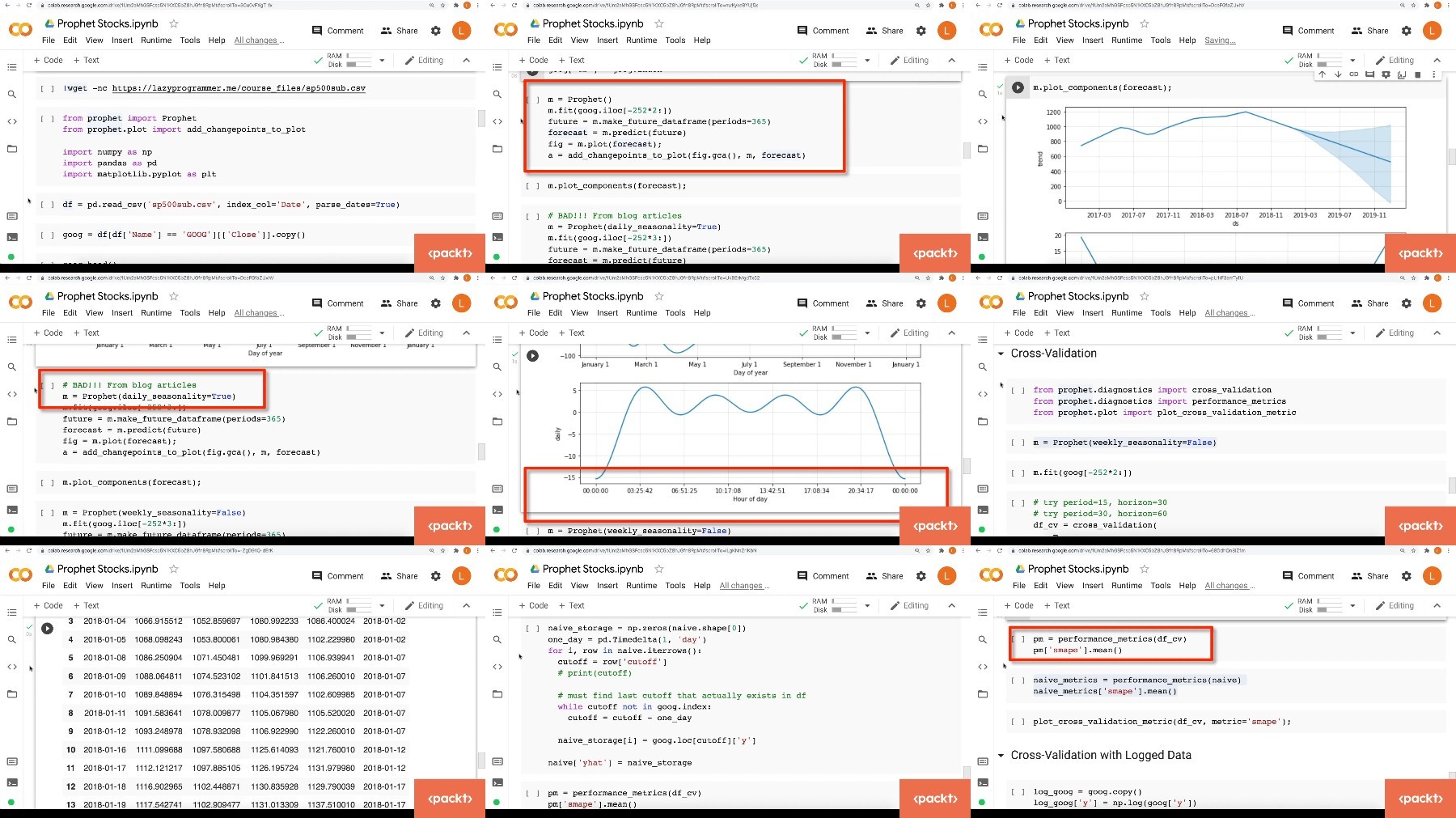Run the cell beside the daily seasonality plot
This screenshot has width=1456, height=818.
click(x=532, y=355)
